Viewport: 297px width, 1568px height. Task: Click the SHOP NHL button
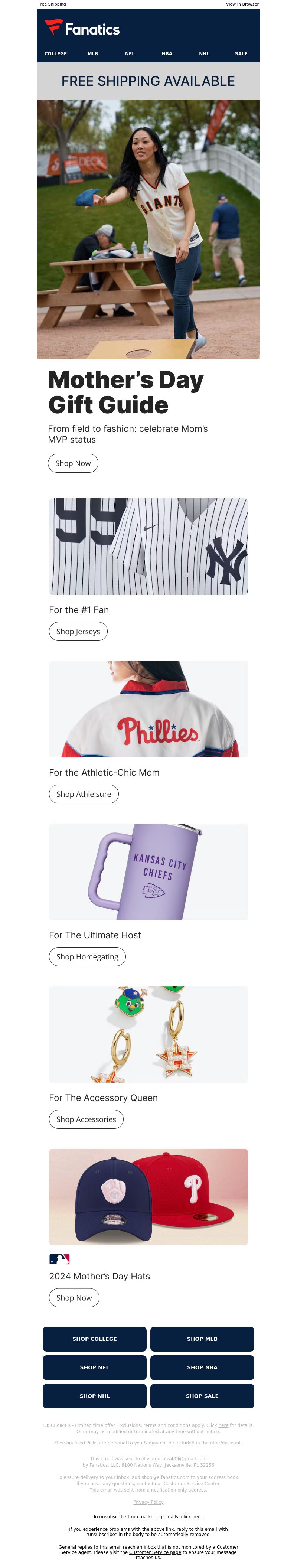(x=94, y=1396)
